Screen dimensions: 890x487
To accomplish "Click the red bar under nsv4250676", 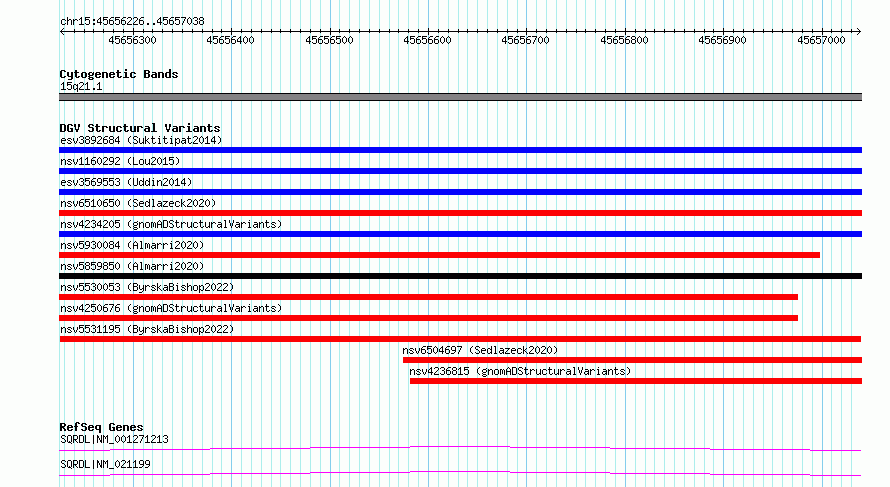I will coord(429,318).
